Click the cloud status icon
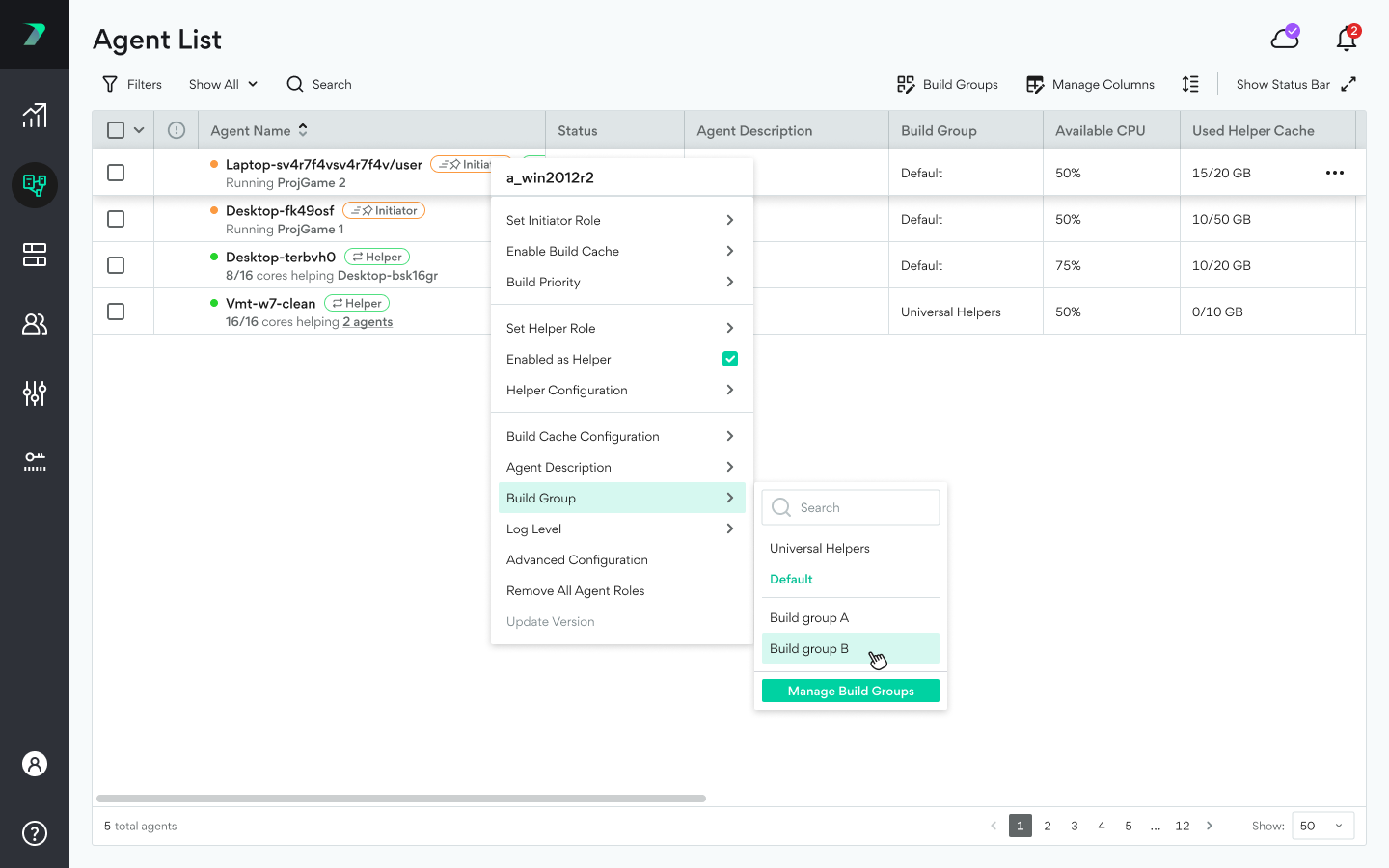The width and height of the screenshot is (1389, 868). [1285, 39]
